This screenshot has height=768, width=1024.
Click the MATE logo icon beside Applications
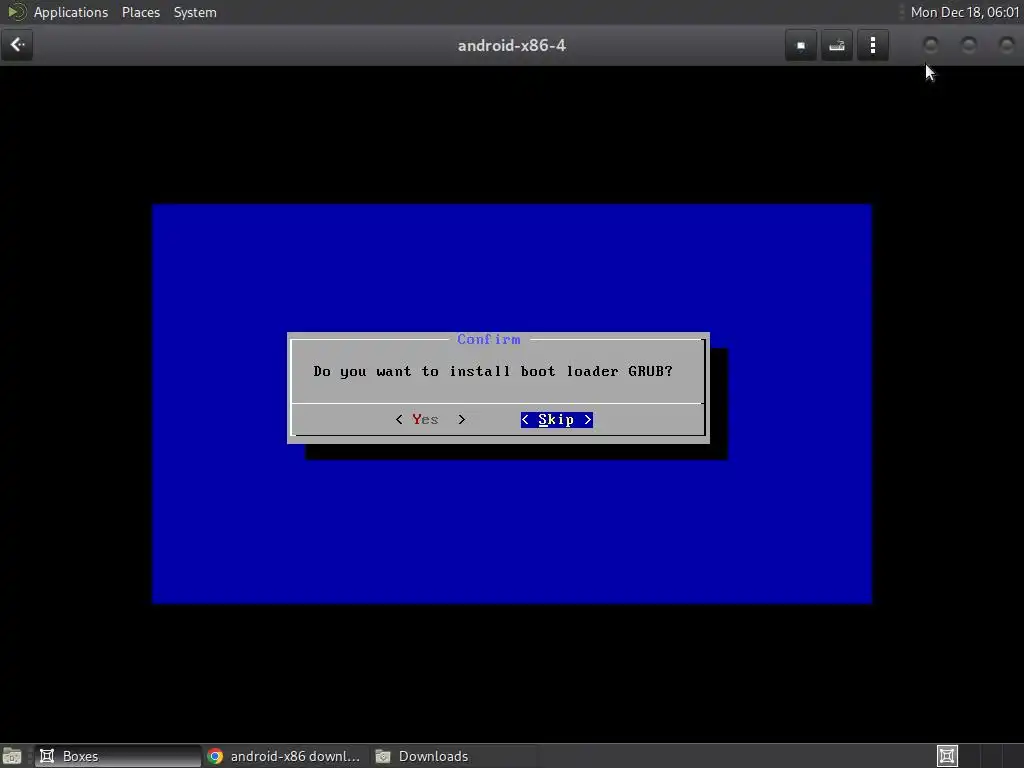click(x=17, y=12)
